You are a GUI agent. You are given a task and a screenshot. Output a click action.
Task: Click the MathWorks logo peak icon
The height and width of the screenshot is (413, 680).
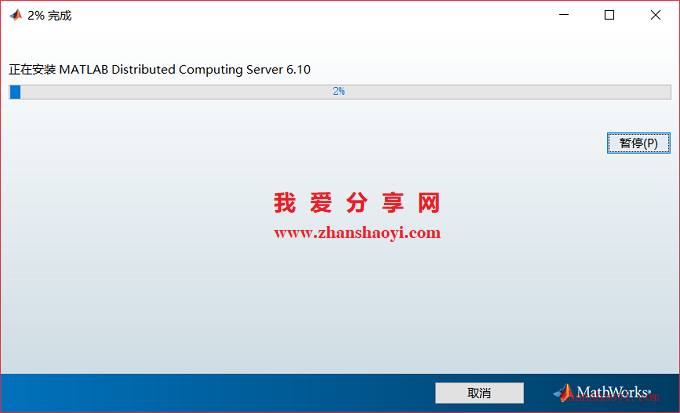coord(563,393)
